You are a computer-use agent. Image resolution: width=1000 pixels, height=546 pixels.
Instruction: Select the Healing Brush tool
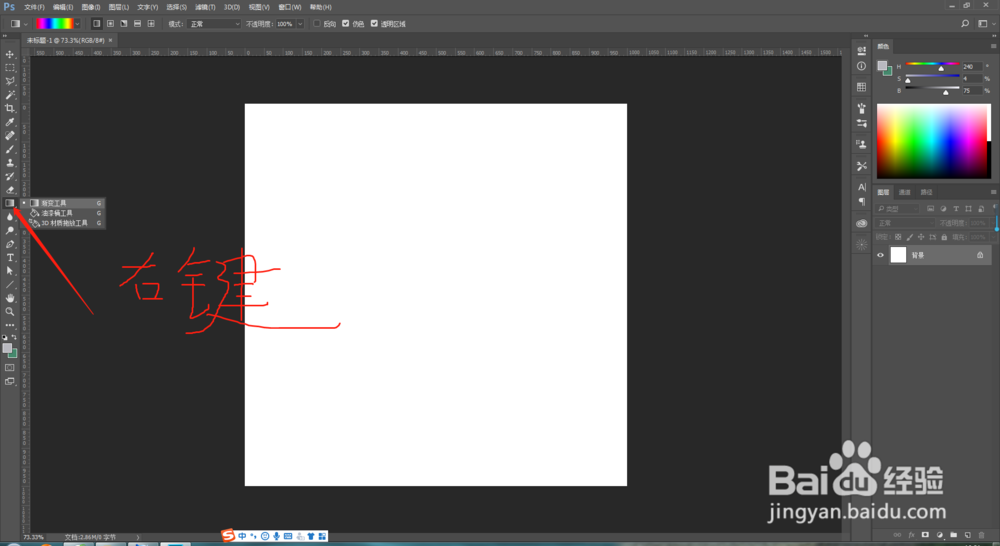tap(10, 135)
